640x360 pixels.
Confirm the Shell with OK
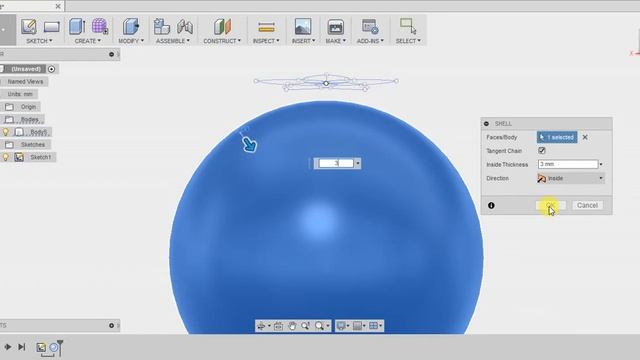(x=551, y=205)
